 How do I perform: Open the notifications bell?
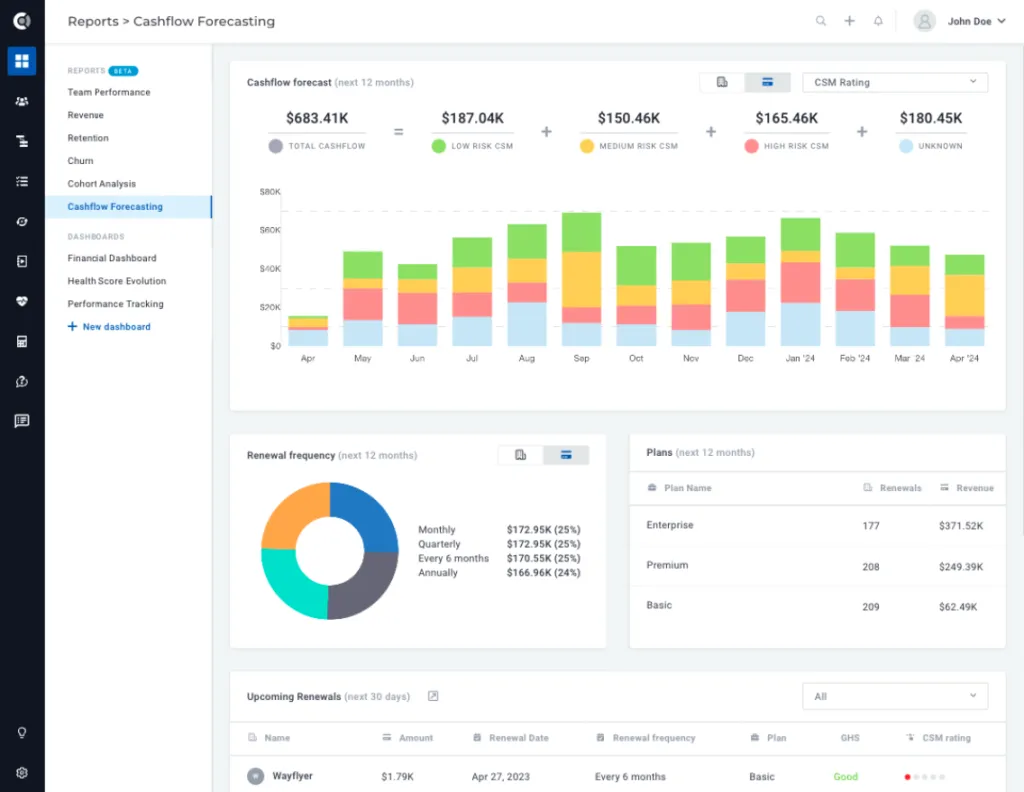pos(878,21)
